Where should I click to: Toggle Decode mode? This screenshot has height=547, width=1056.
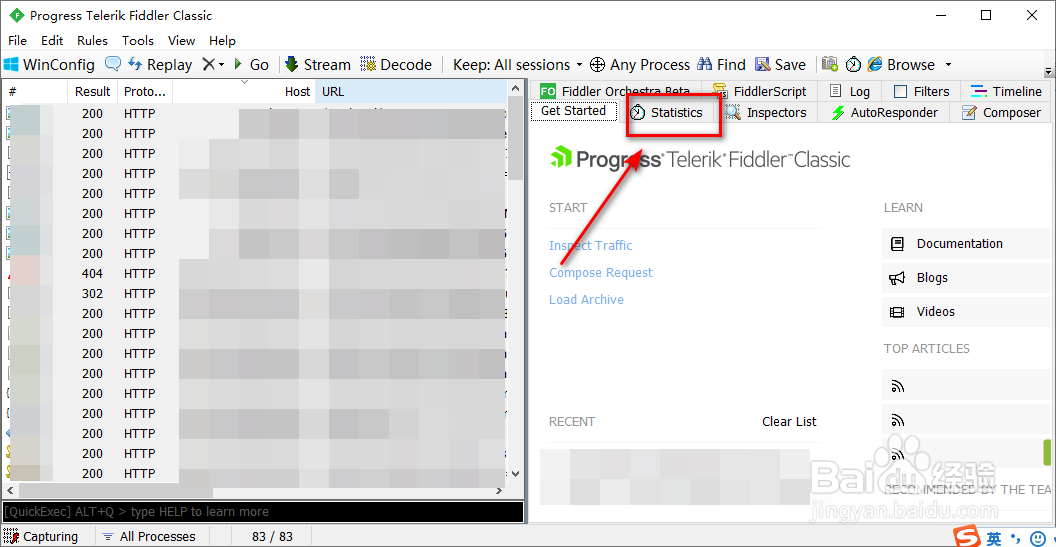(396, 65)
